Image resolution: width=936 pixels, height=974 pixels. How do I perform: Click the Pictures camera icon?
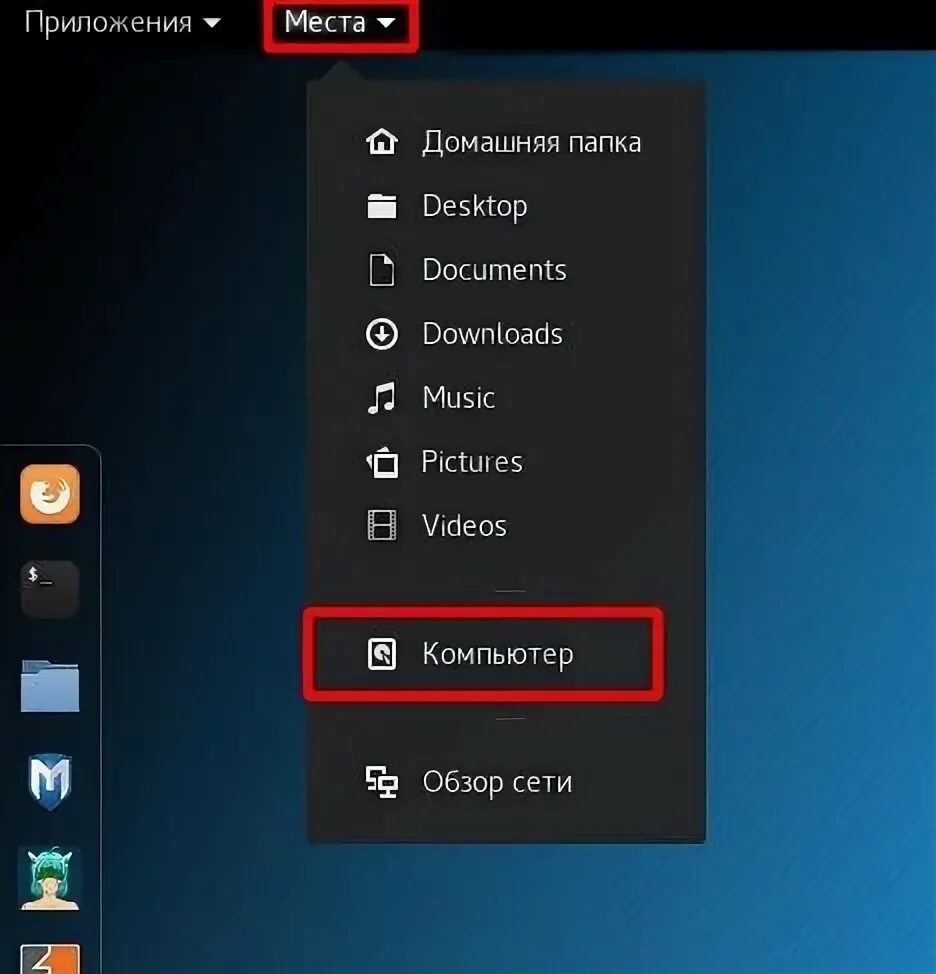[381, 462]
